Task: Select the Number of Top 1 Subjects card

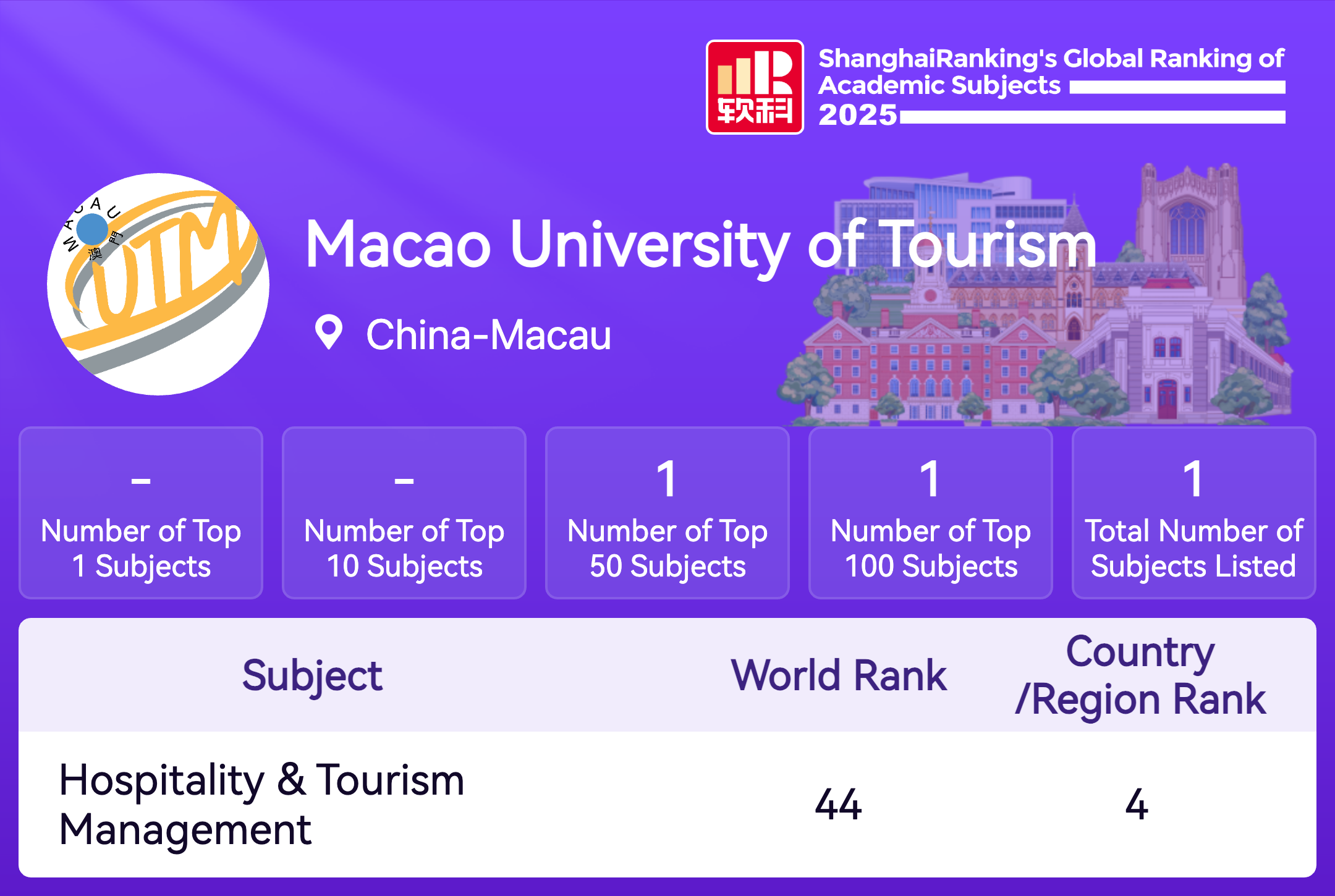Action: coord(141,513)
